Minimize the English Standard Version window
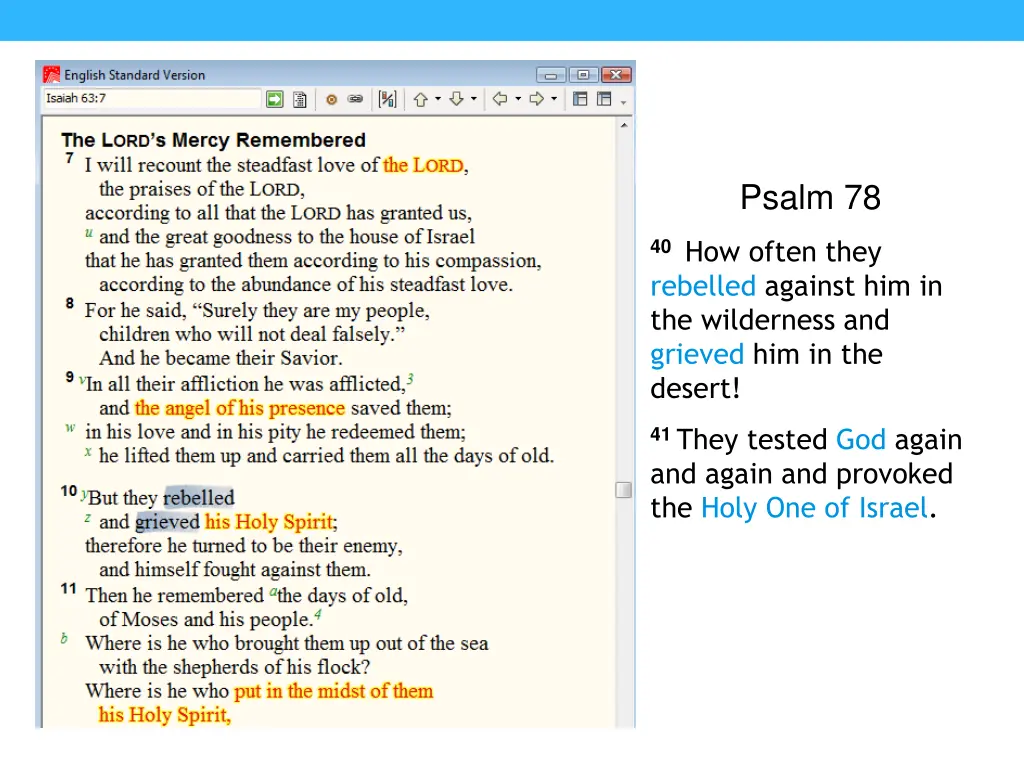 click(x=551, y=75)
